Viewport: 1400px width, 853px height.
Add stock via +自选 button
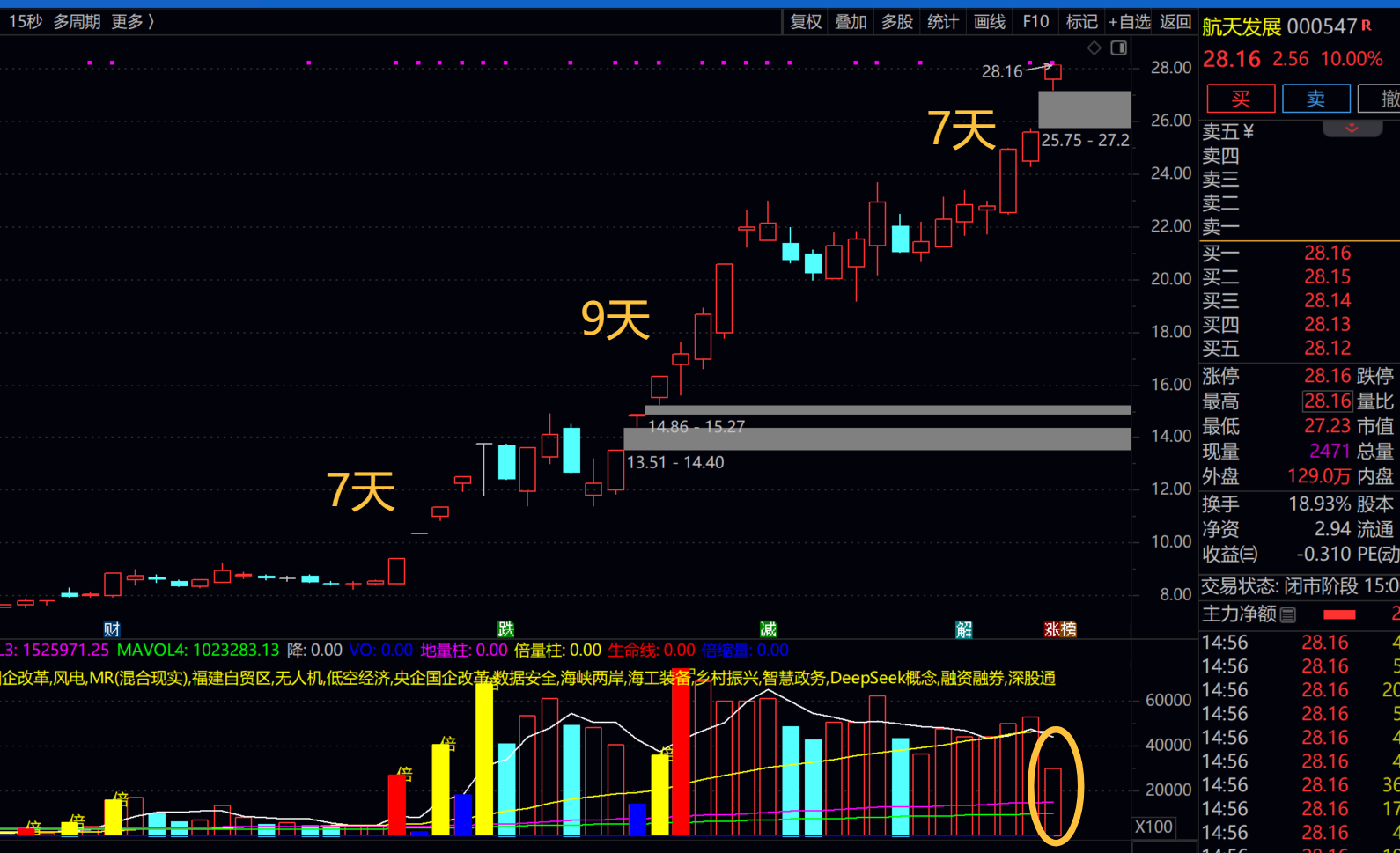click(1130, 21)
